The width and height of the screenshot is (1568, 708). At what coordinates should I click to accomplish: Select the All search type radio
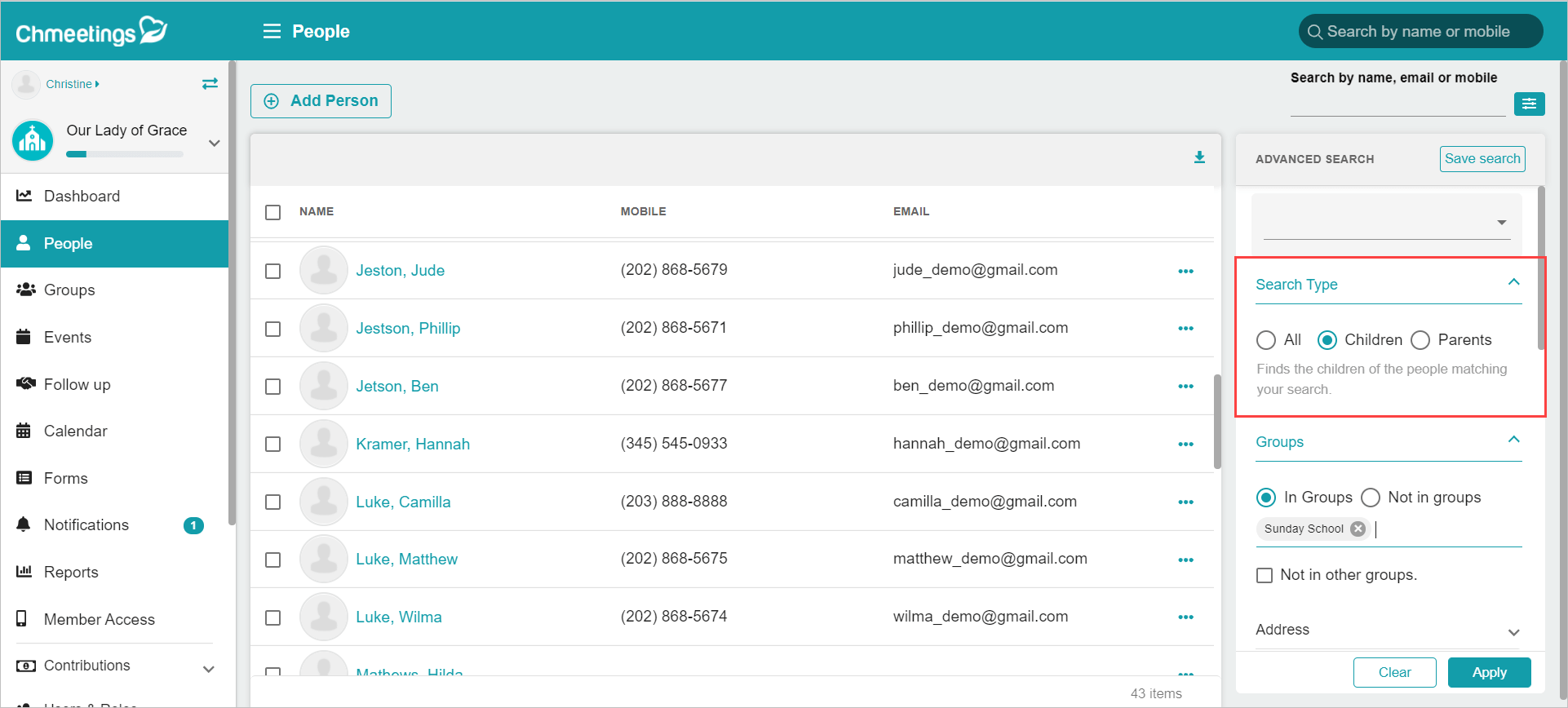click(1266, 340)
